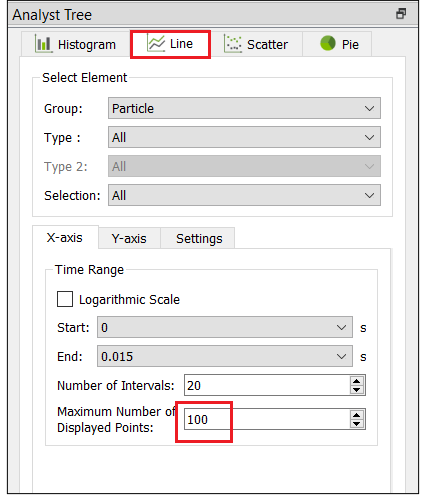This screenshot has height=499, width=426.
Task: Enable the Logarithmic Scale checkbox
Action: click(65, 299)
